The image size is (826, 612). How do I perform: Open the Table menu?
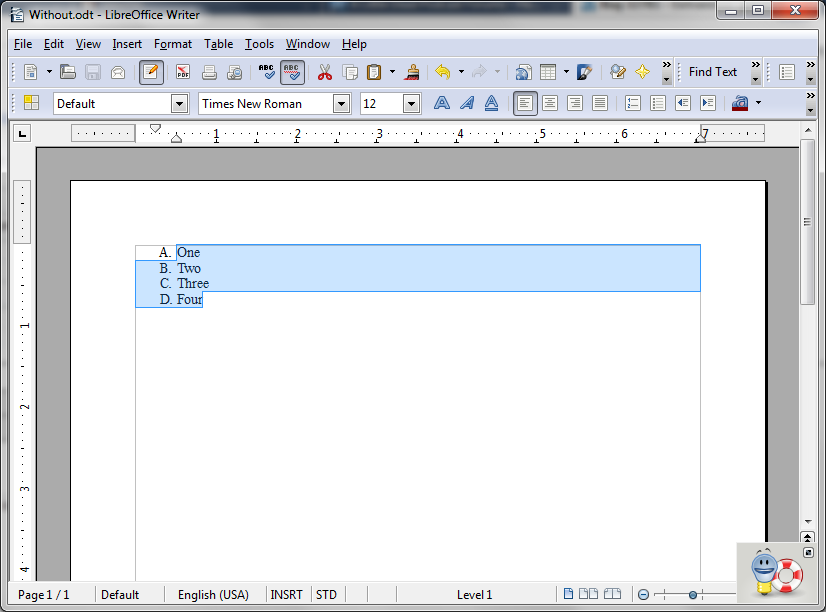click(218, 44)
